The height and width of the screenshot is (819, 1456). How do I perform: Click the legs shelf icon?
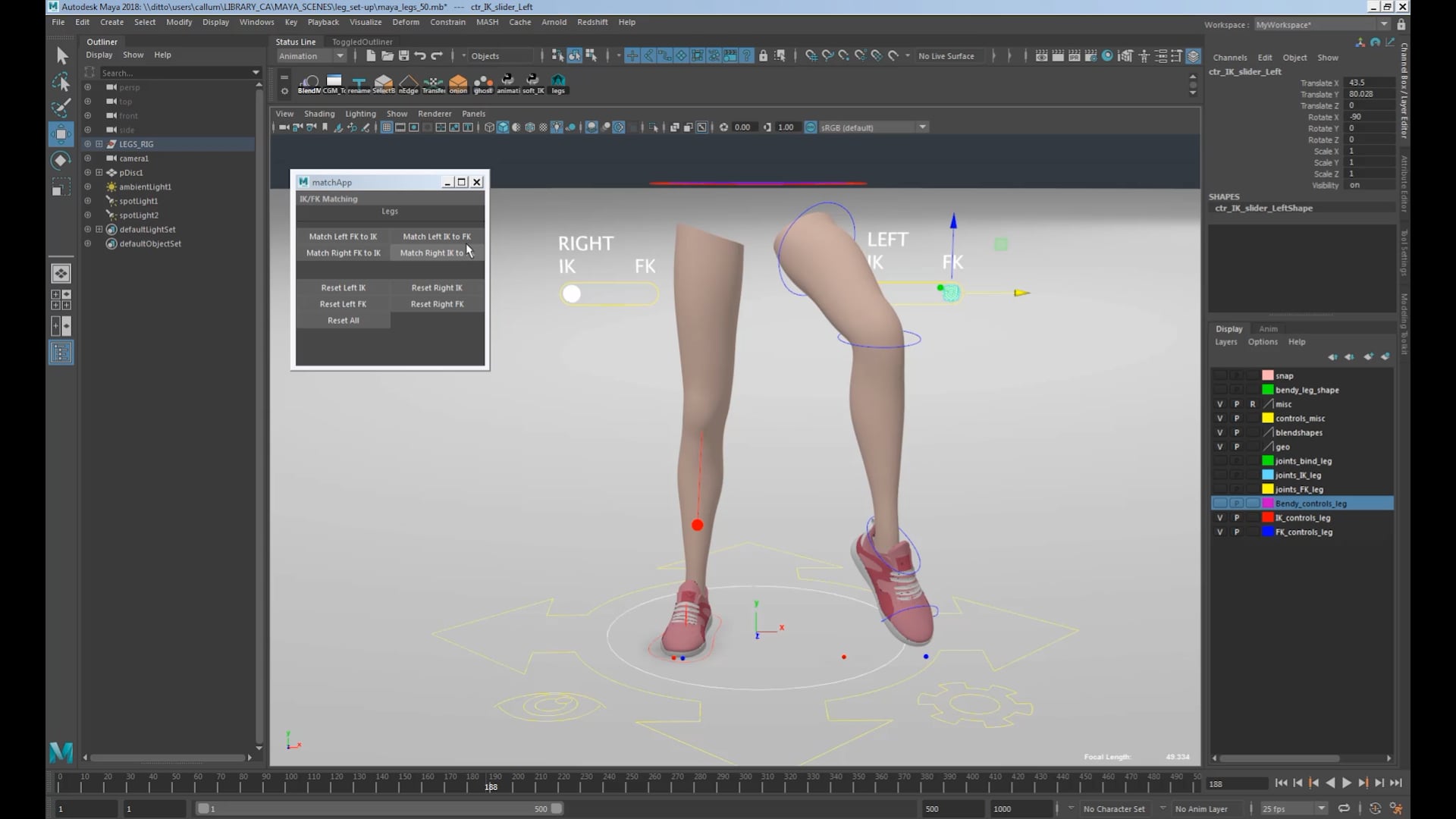559,83
